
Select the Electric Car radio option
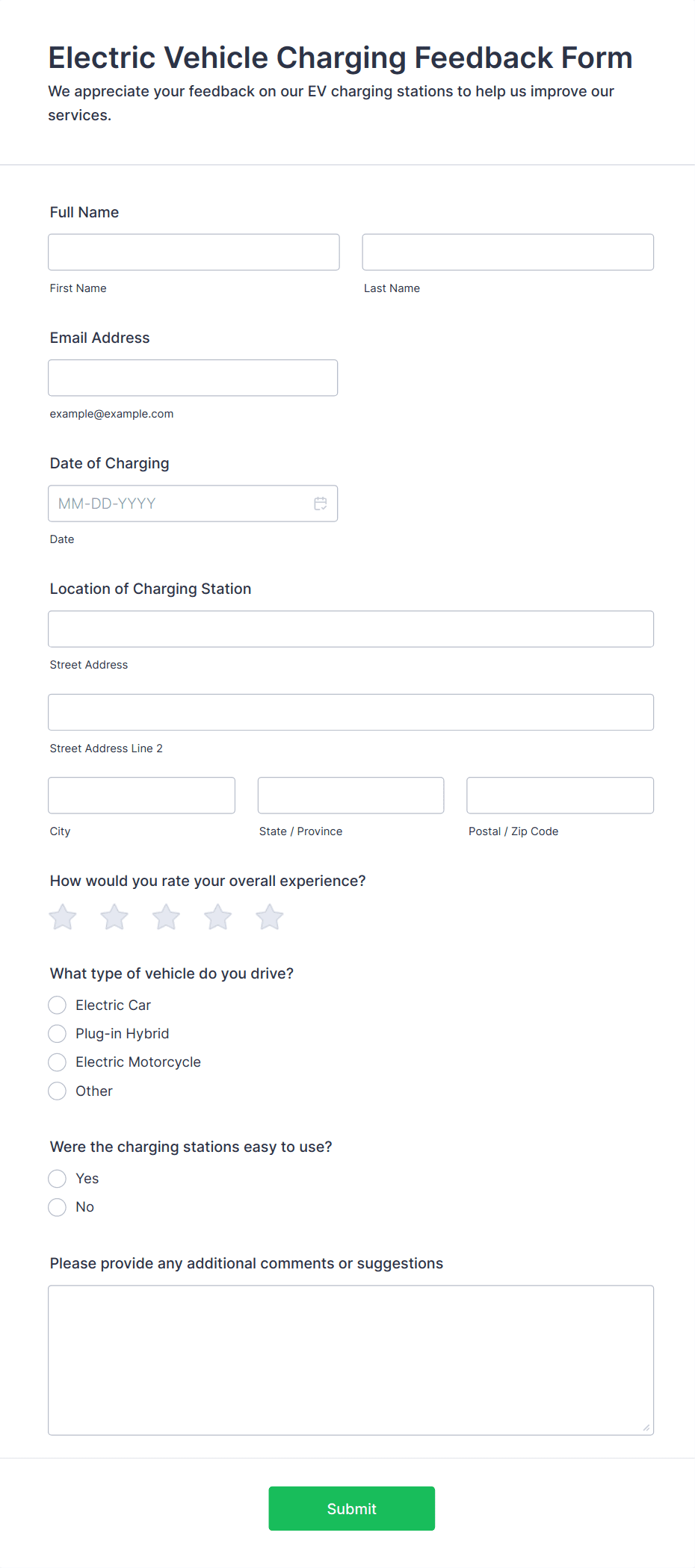(x=58, y=1005)
